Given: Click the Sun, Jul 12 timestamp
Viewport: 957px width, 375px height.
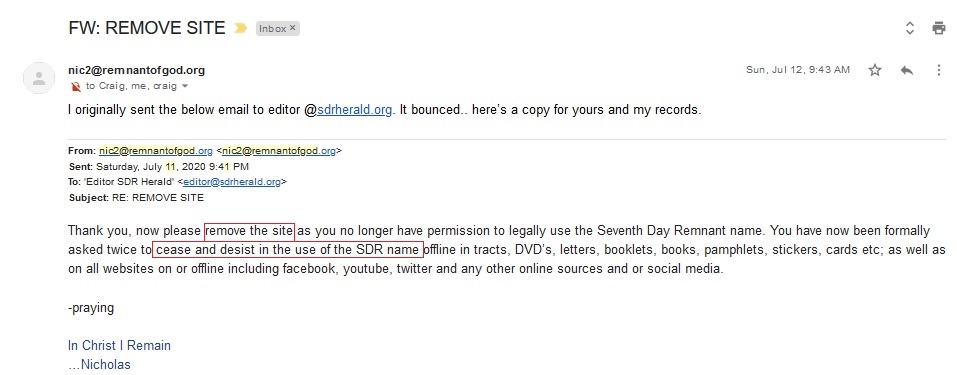Looking at the screenshot, I should click(798, 70).
